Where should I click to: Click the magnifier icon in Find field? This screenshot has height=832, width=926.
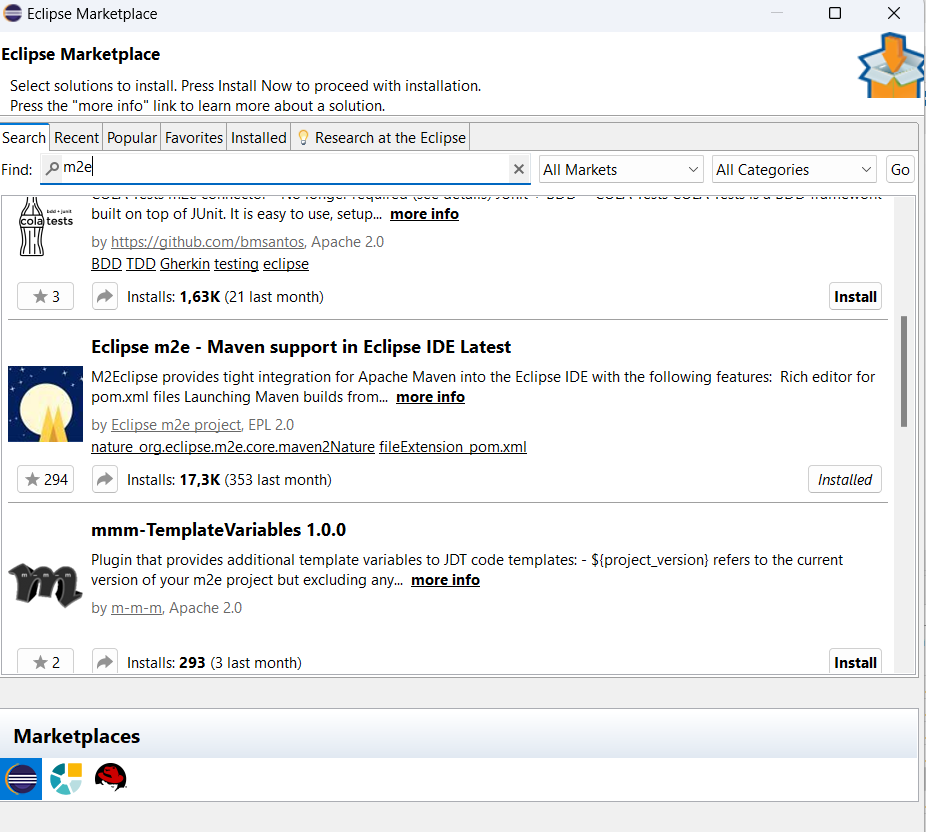coord(52,168)
